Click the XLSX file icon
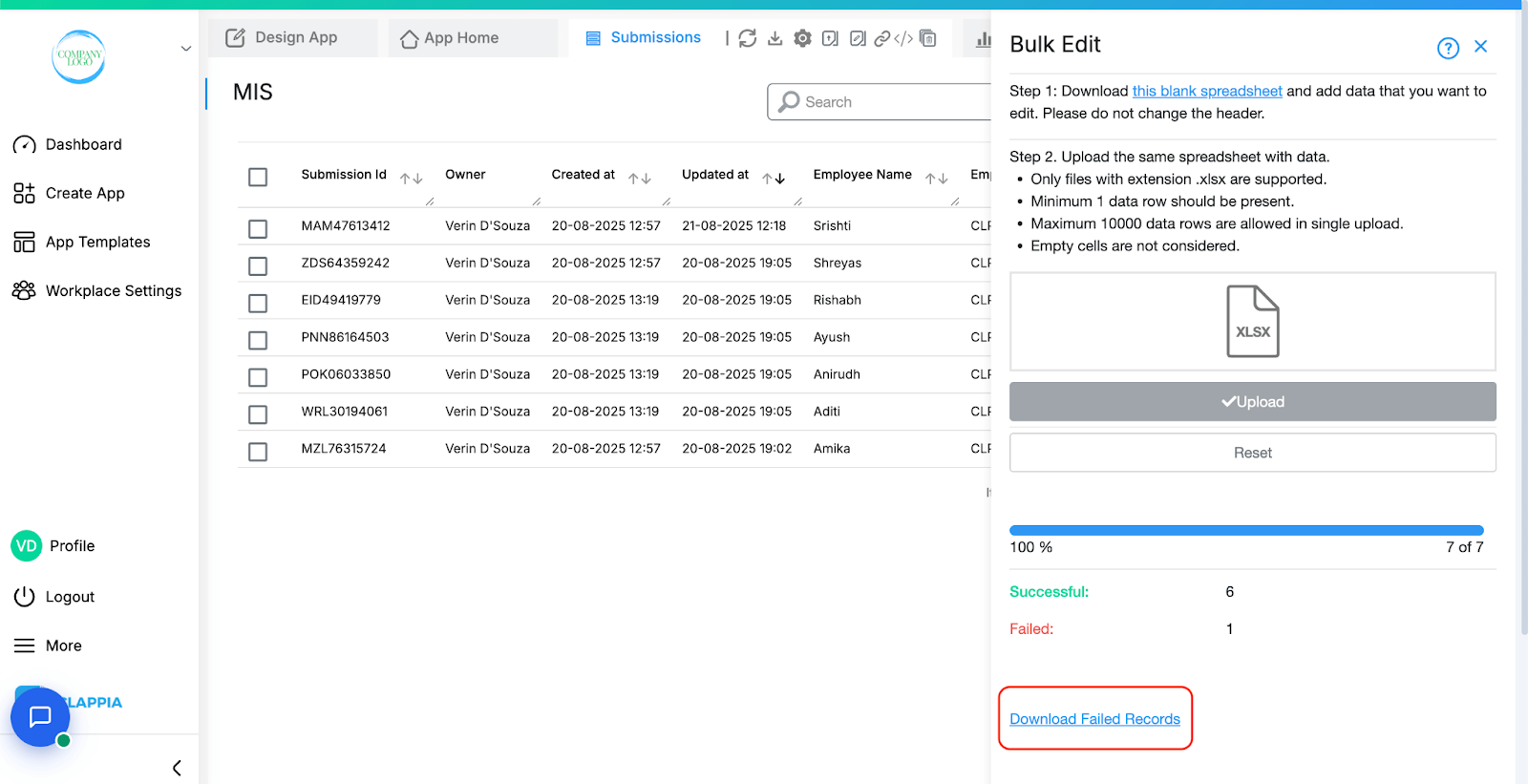 (1253, 322)
